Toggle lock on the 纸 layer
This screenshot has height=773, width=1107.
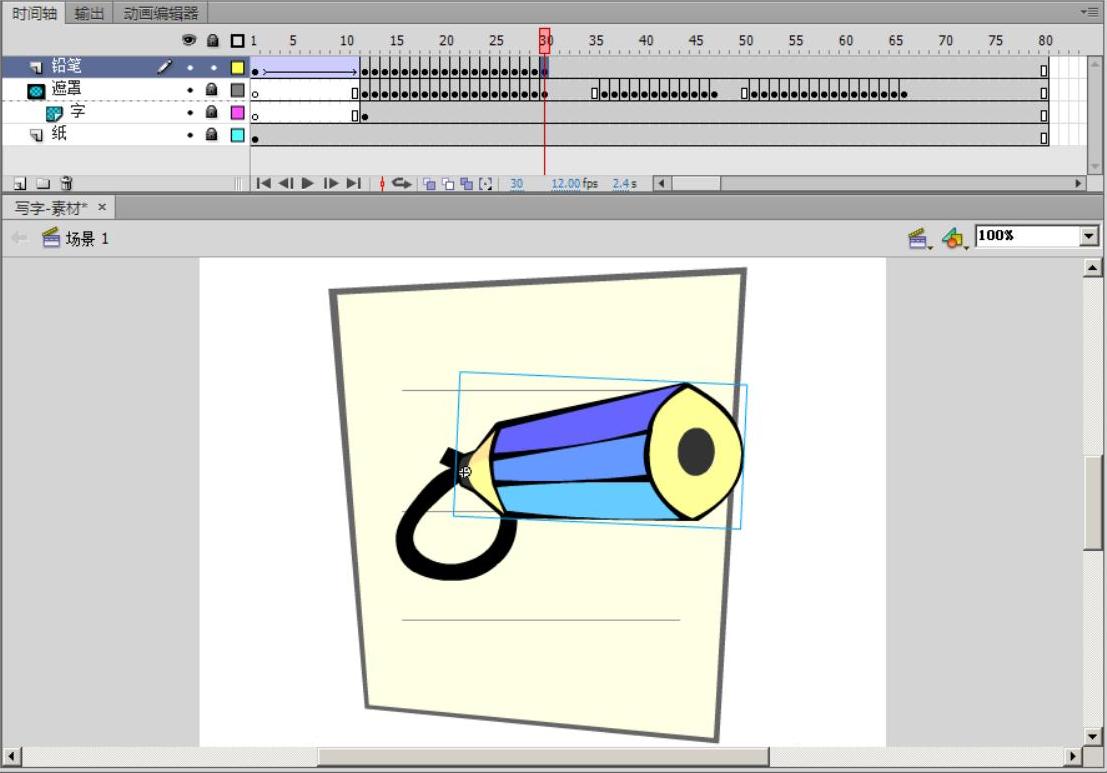pyautogui.click(x=212, y=135)
